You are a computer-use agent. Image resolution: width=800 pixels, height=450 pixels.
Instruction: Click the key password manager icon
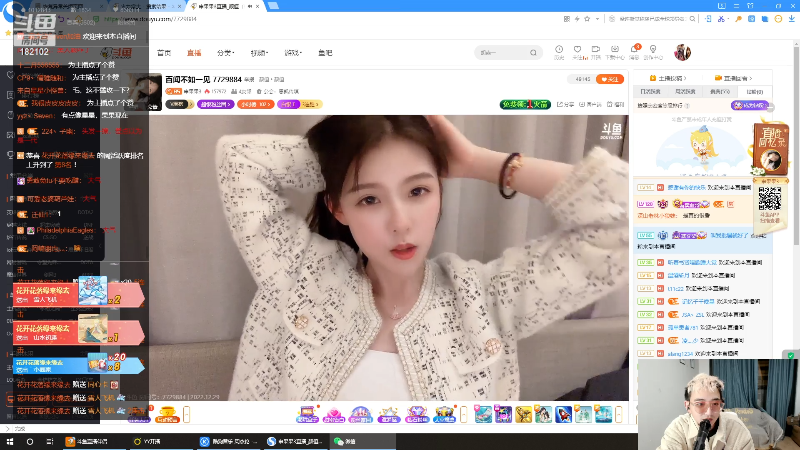(x=738, y=19)
